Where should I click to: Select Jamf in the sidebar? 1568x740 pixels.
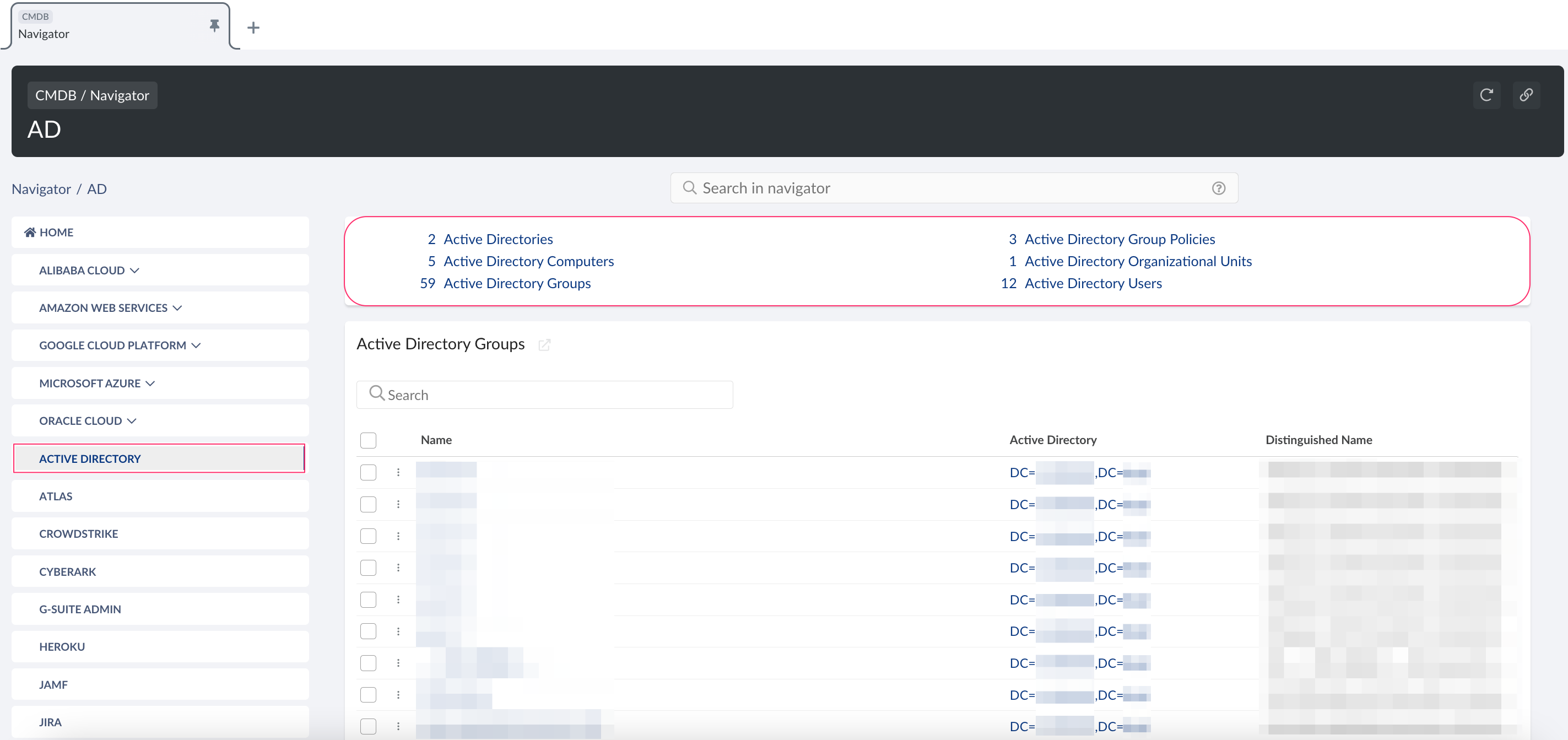(160, 684)
